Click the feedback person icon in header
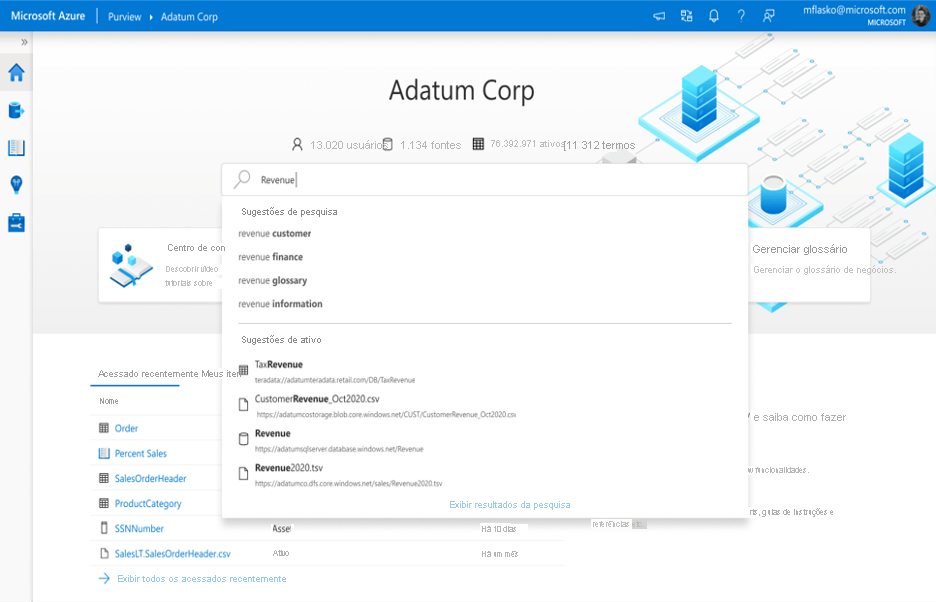Screen dimensions: 936x602 pyautogui.click(x=769, y=16)
